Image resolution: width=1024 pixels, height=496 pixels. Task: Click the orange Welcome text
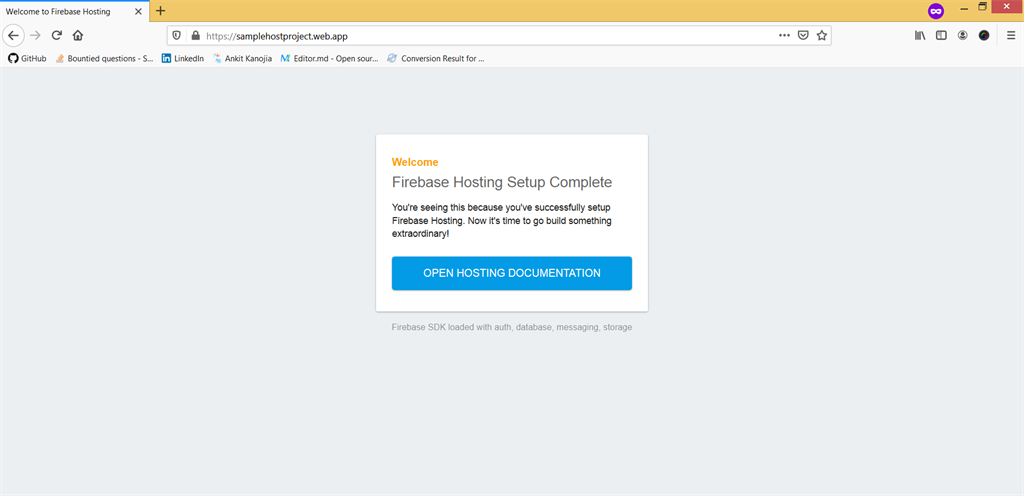click(415, 162)
